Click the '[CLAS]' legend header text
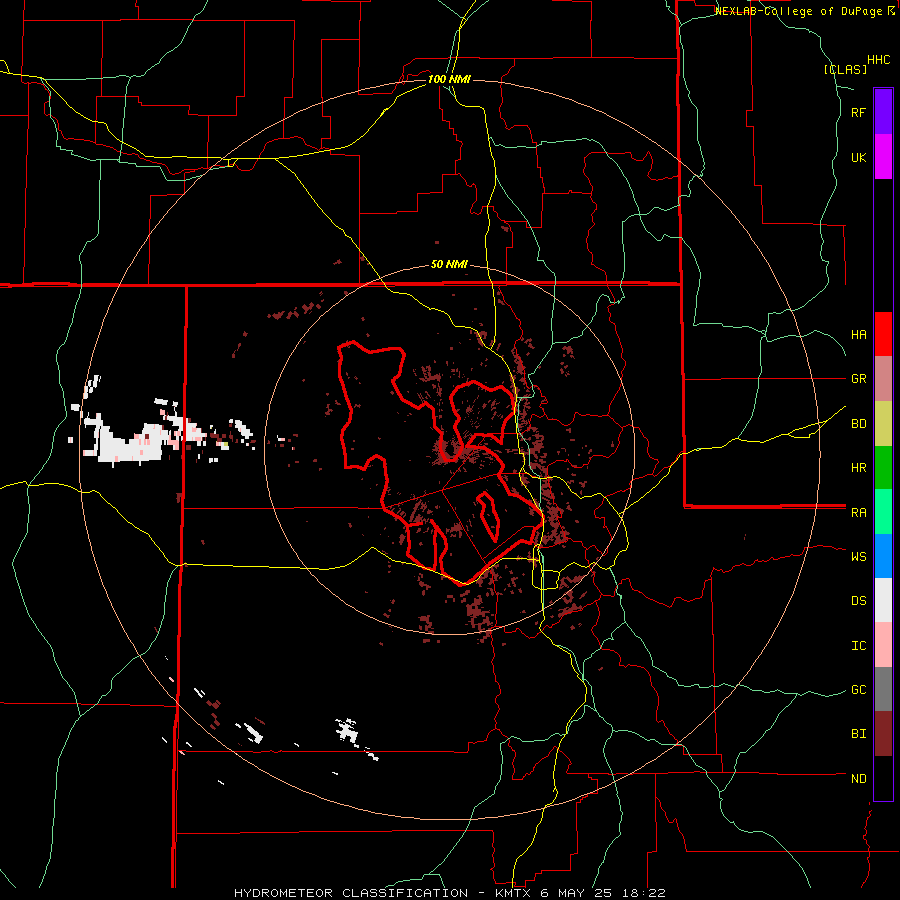This screenshot has height=900, width=900. (845, 70)
